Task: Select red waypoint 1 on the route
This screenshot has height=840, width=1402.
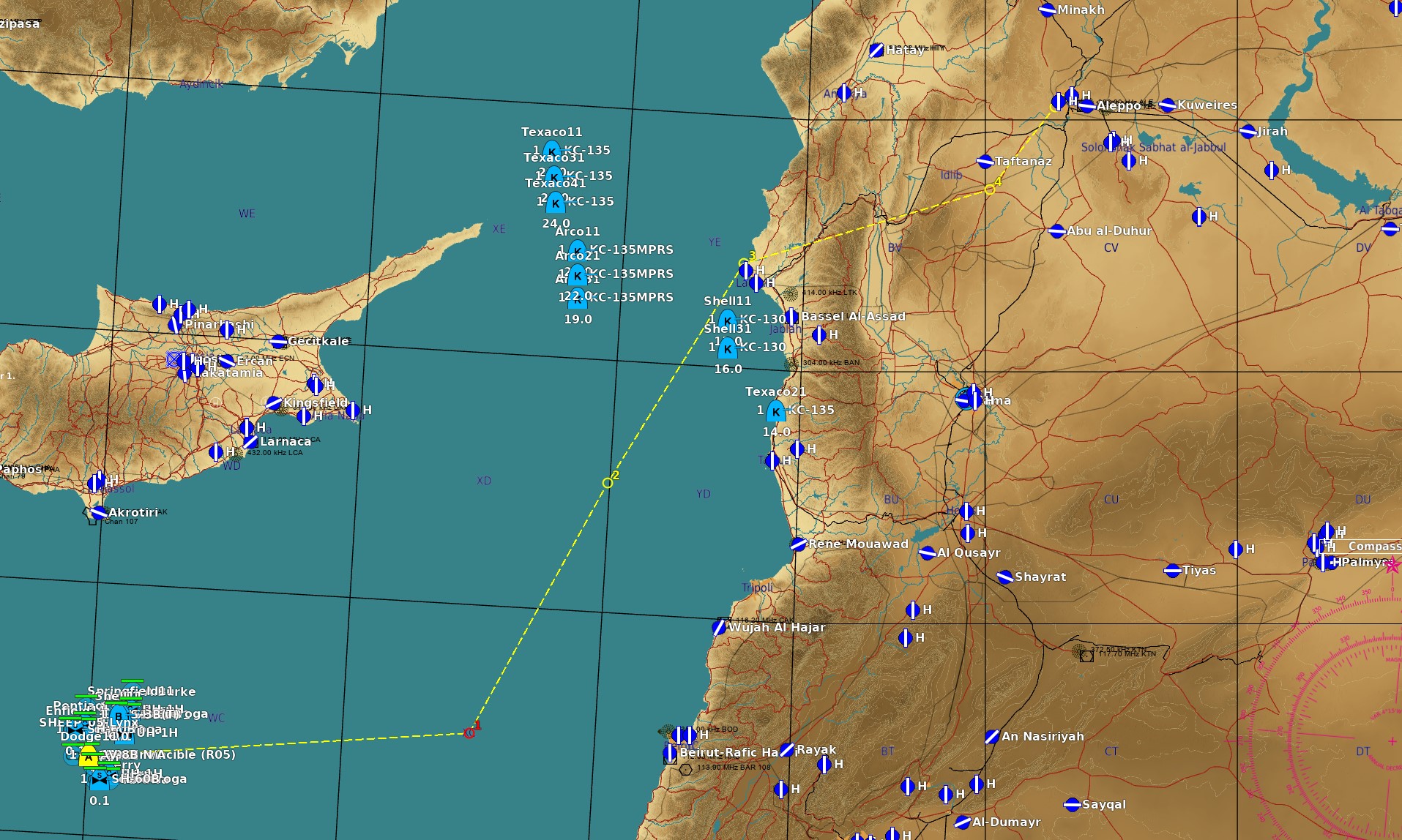Action: coord(469,732)
